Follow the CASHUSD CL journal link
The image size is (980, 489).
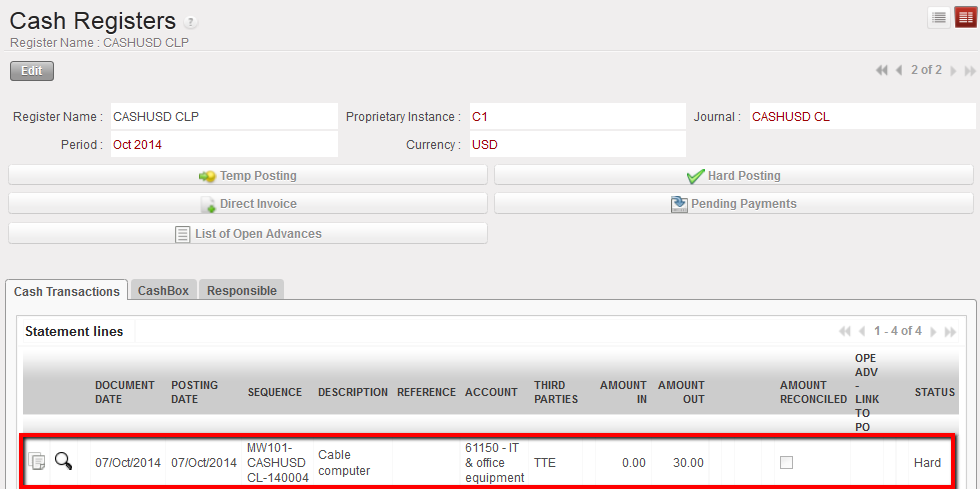point(790,117)
